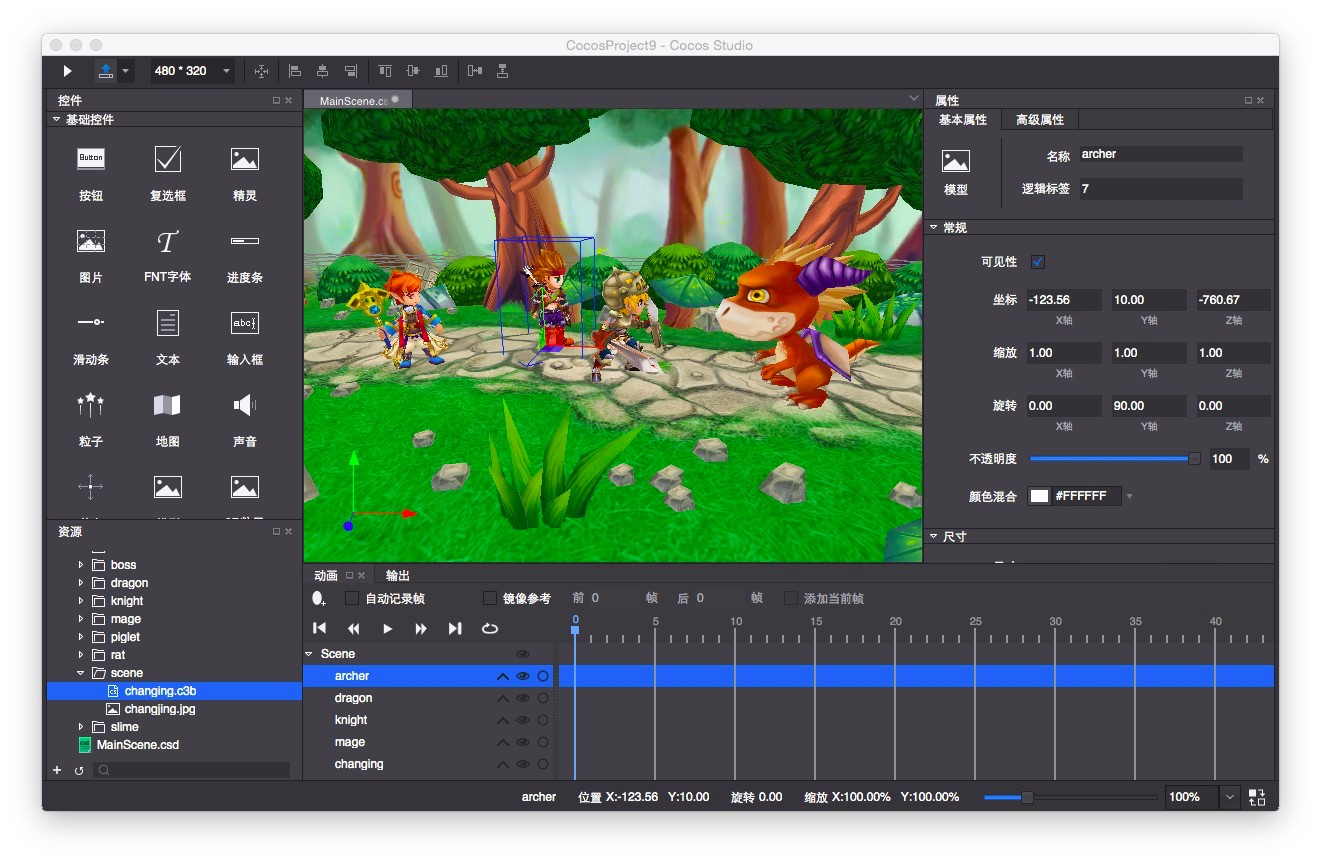Click the 名称 field containing archer

point(1160,154)
